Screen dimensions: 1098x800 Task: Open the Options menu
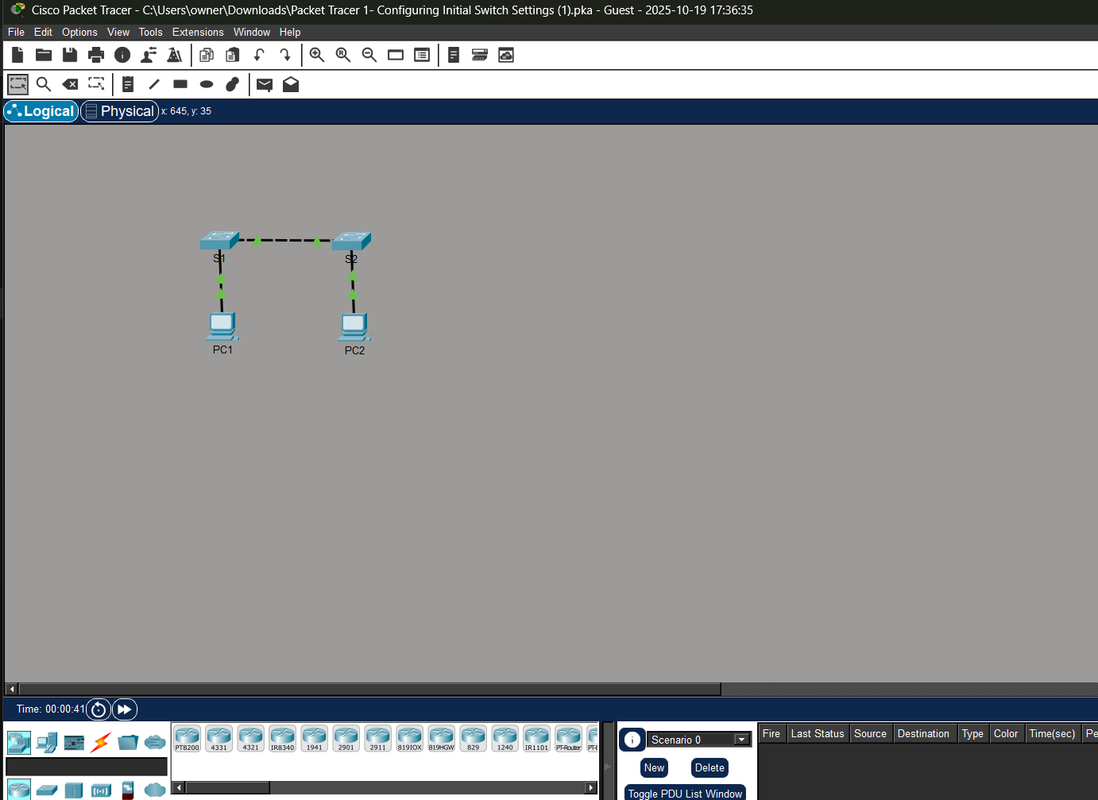pos(79,32)
